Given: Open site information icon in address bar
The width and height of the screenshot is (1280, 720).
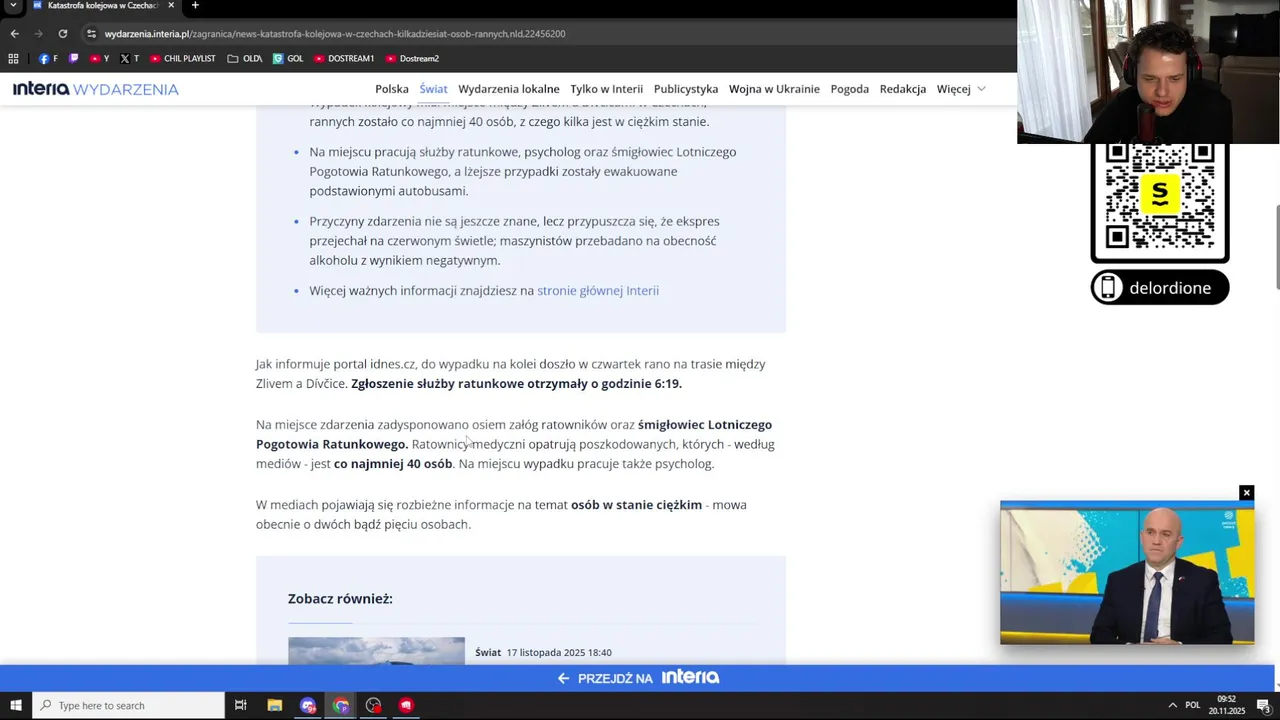Looking at the screenshot, I should 91,33.
